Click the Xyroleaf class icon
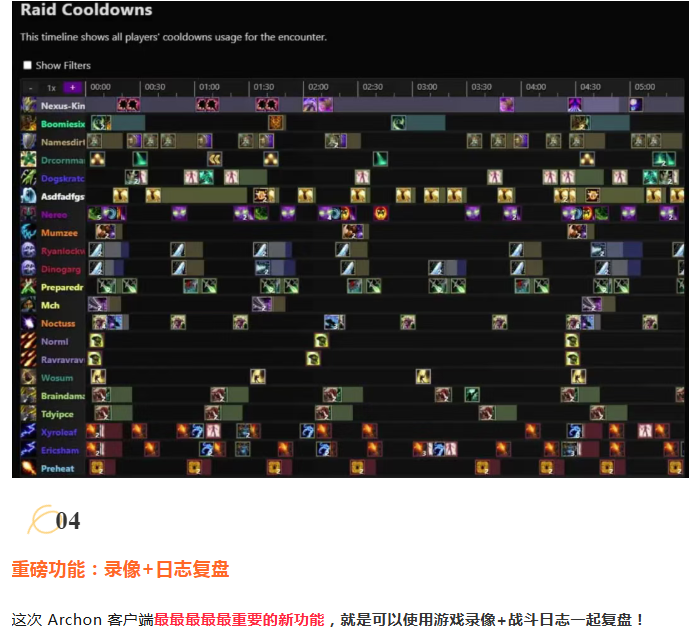695x644 pixels. click(30, 432)
